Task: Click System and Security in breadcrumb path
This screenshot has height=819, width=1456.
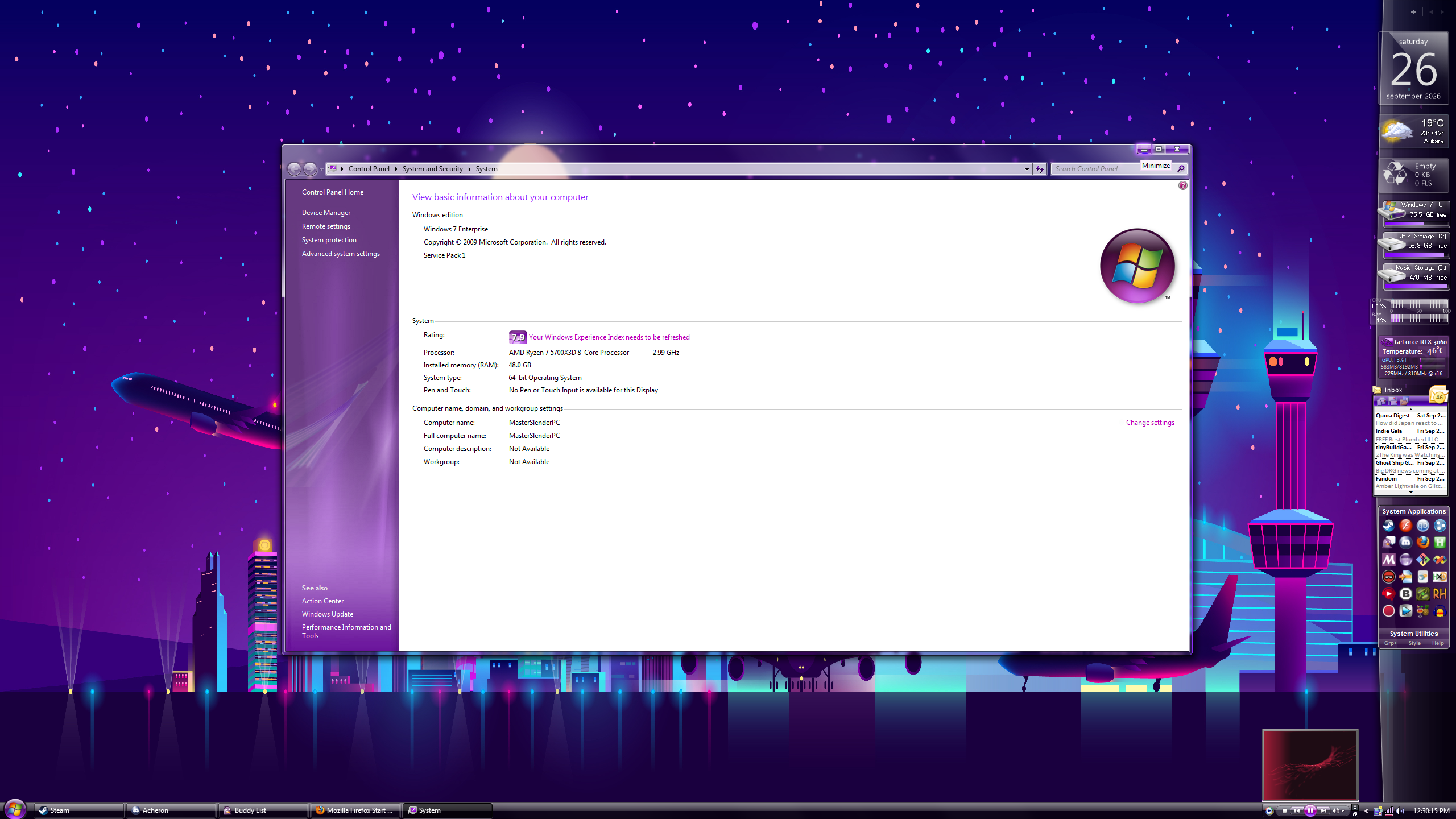Action: tap(433, 169)
